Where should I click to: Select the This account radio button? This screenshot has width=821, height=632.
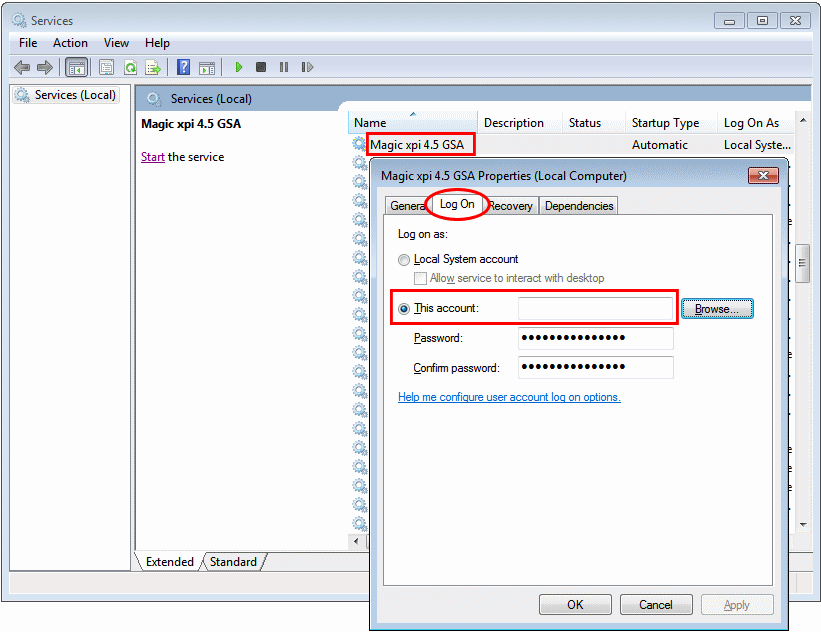404,308
